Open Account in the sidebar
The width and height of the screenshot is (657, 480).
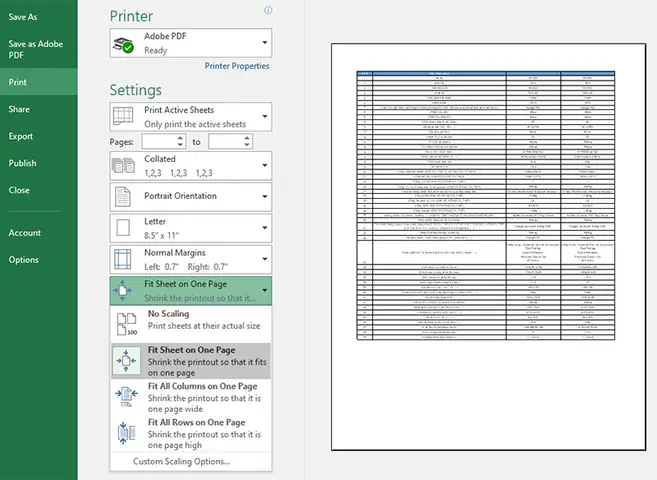point(39,232)
